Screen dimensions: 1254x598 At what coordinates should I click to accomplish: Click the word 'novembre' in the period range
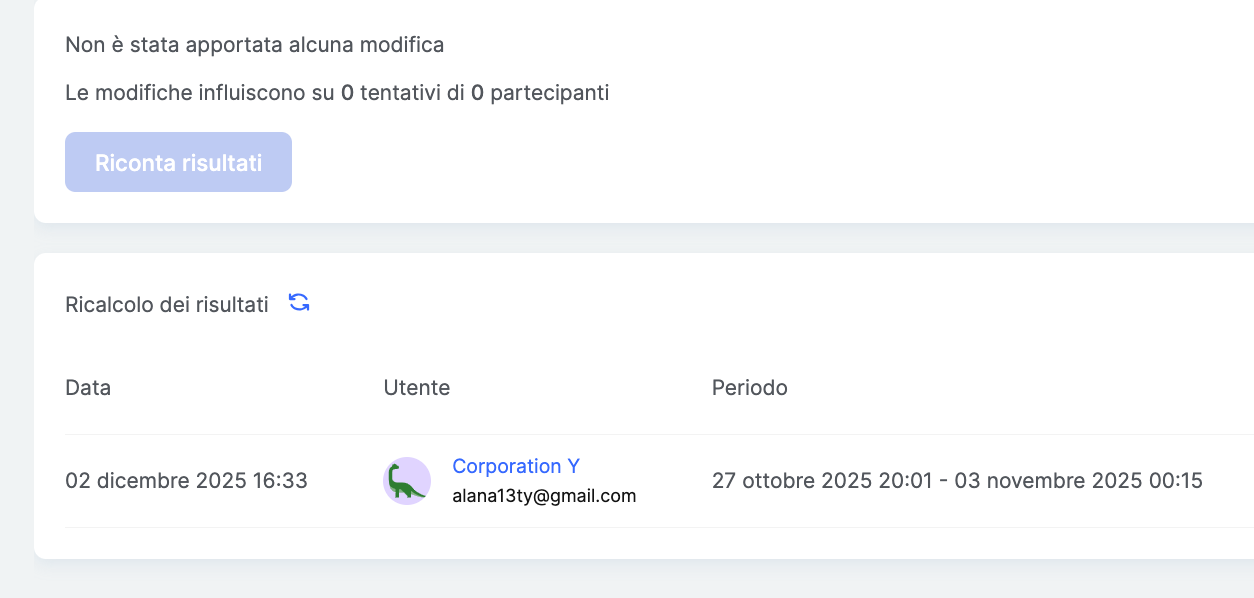(1037, 481)
